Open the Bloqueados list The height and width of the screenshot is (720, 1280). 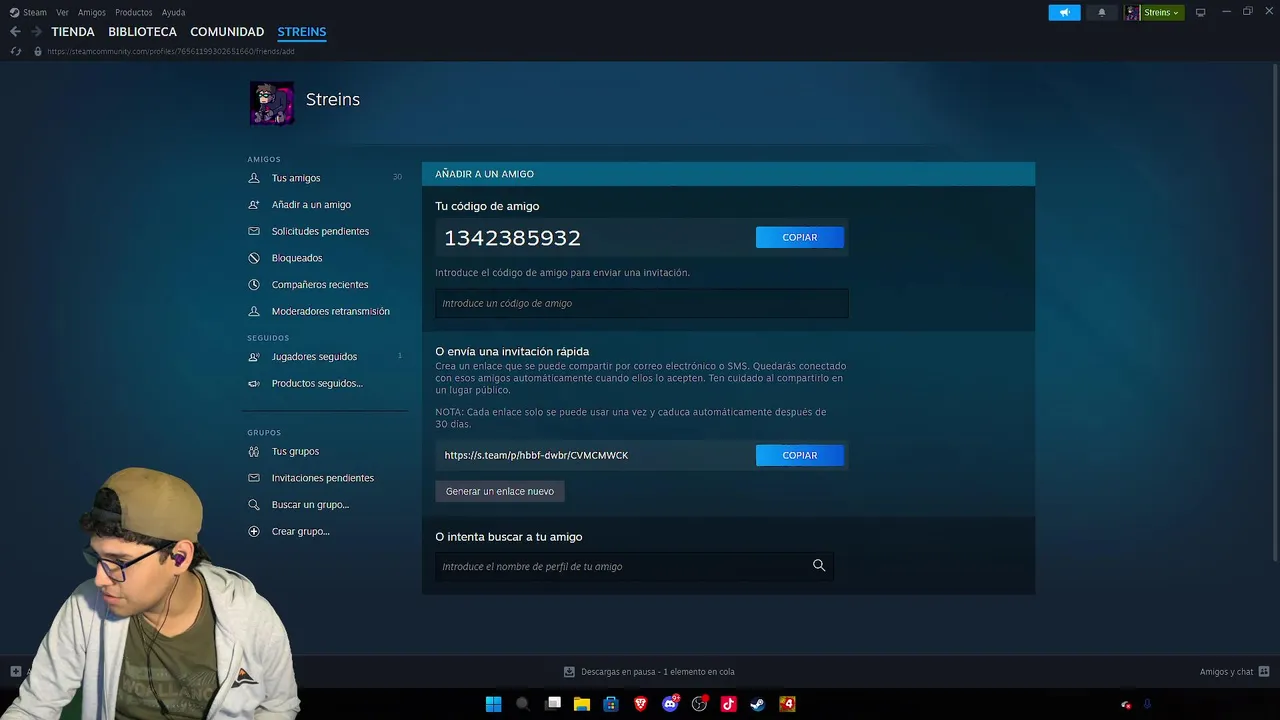pyautogui.click(x=297, y=258)
